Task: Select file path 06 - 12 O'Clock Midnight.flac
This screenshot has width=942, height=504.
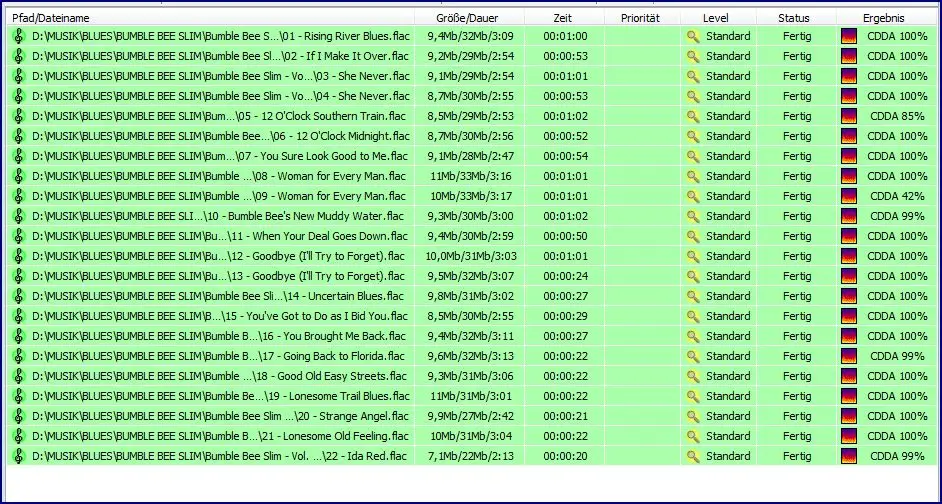Action: [220, 136]
